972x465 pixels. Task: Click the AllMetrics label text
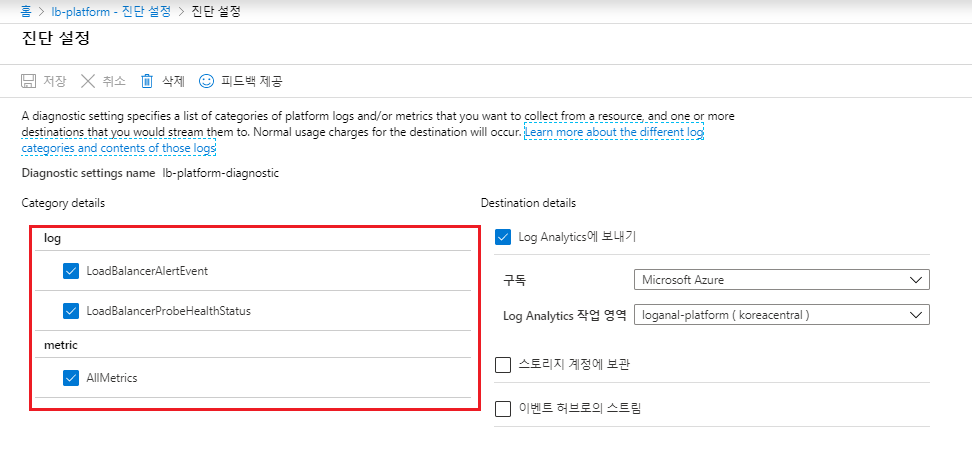coord(112,378)
